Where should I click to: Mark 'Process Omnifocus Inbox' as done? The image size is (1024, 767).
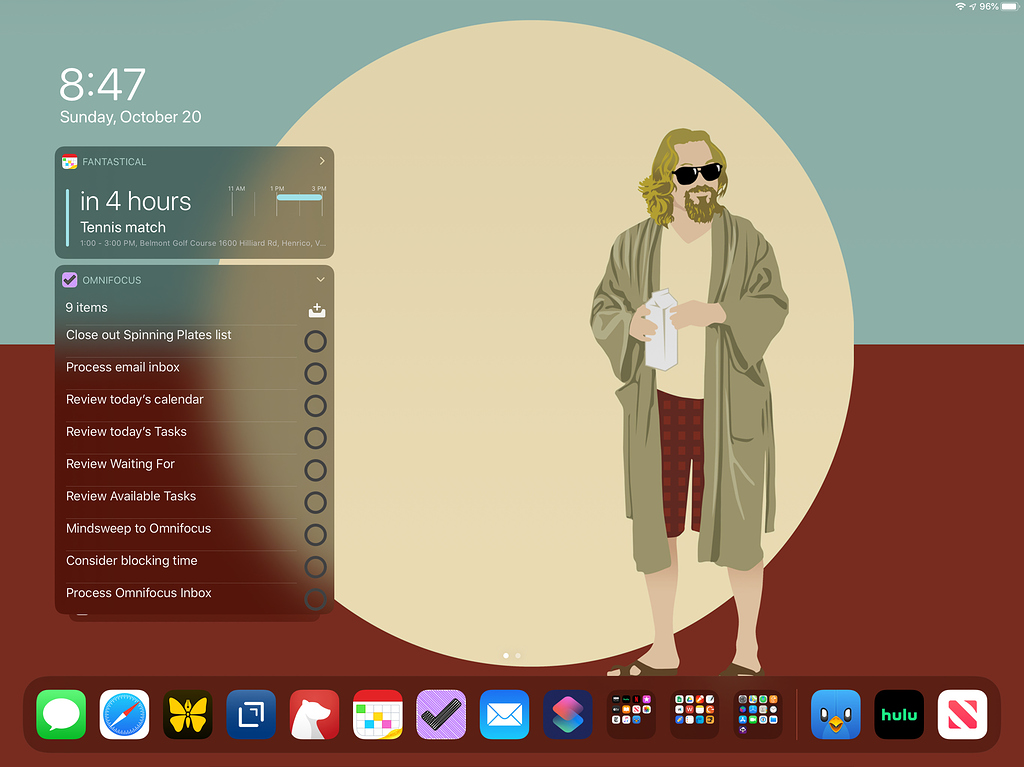coord(315,599)
